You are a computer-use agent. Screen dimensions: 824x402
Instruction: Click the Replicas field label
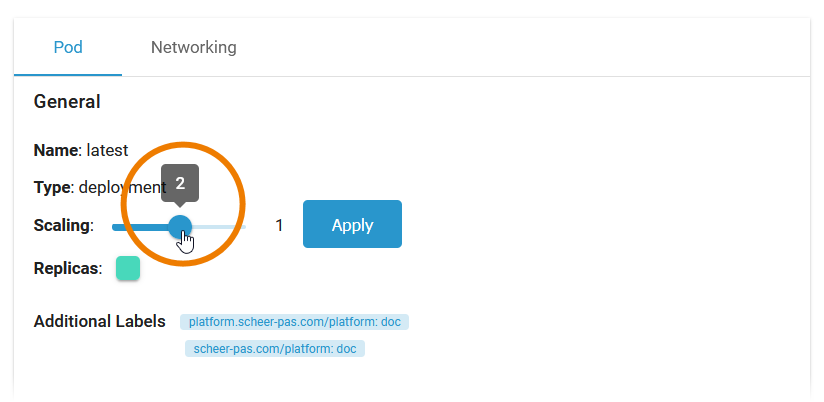coord(67,268)
